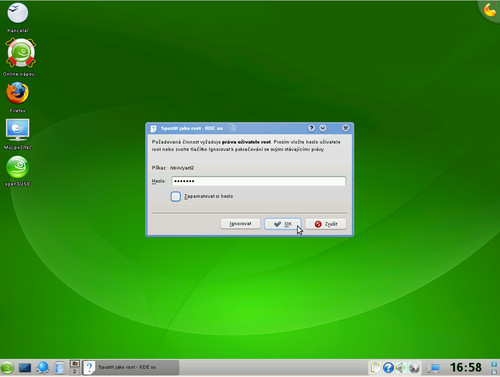Click the bottom panel scroll arrow by the clock
The width and height of the screenshot is (500, 377).
(x=494, y=371)
